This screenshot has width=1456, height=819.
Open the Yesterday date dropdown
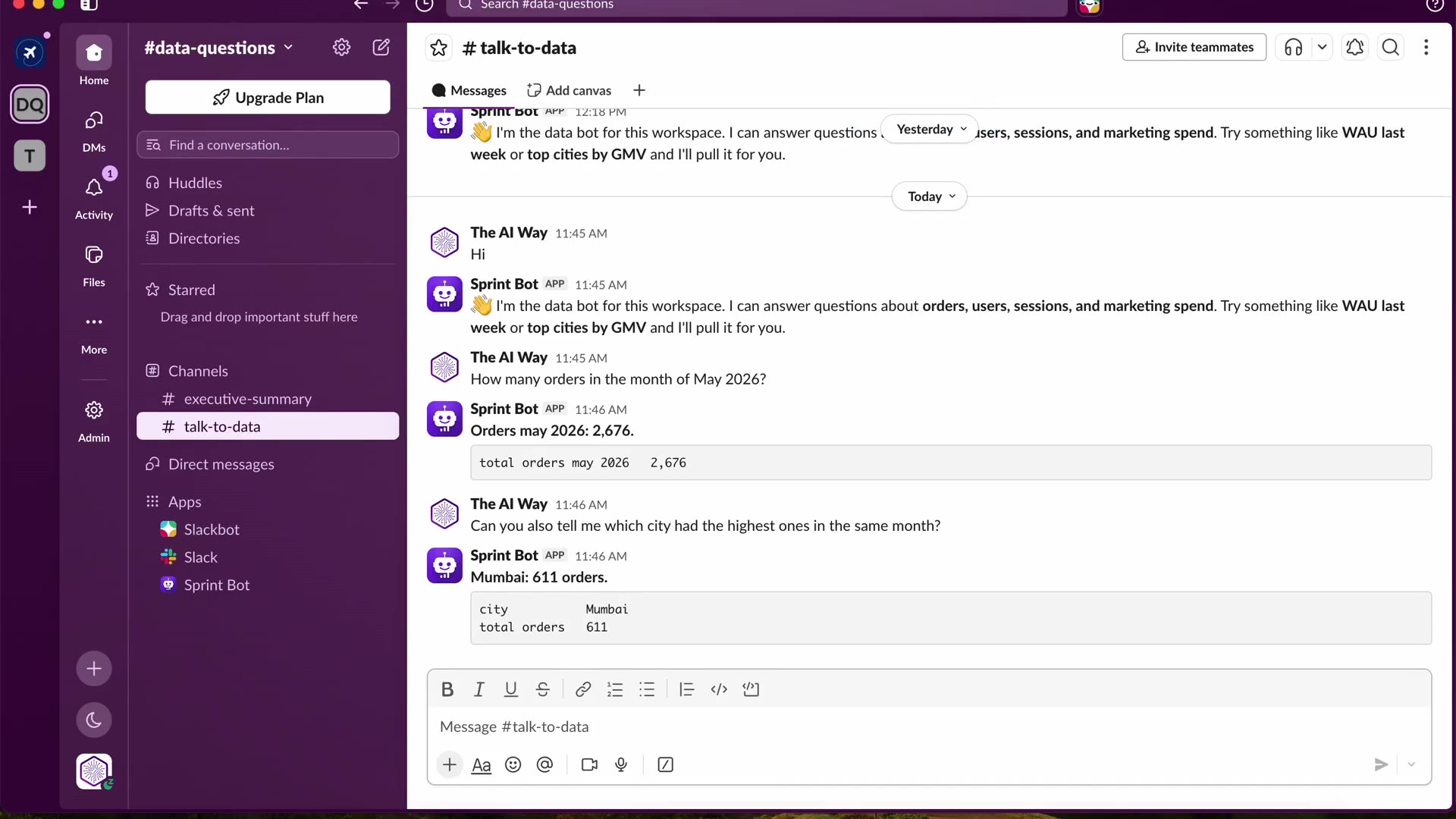pos(930,129)
